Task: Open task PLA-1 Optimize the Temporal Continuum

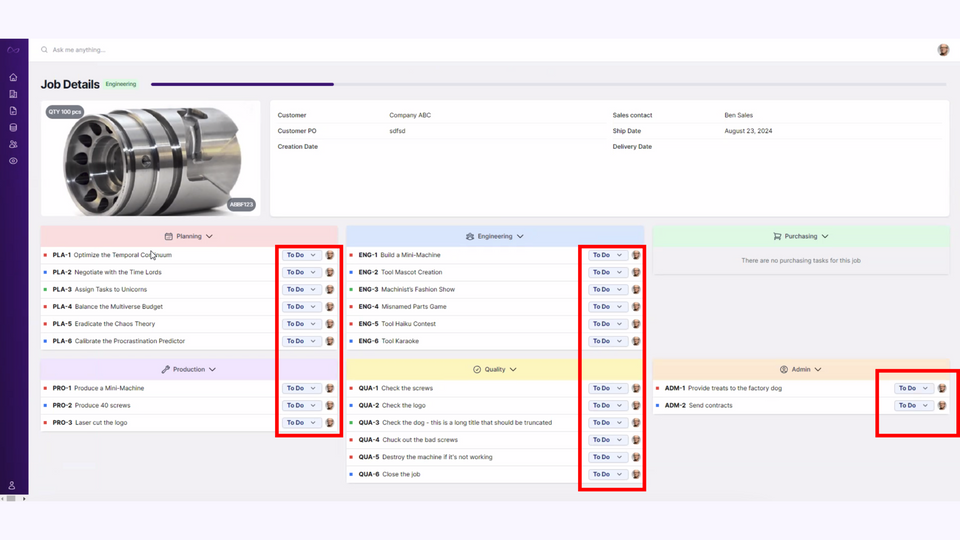Action: 112,255
